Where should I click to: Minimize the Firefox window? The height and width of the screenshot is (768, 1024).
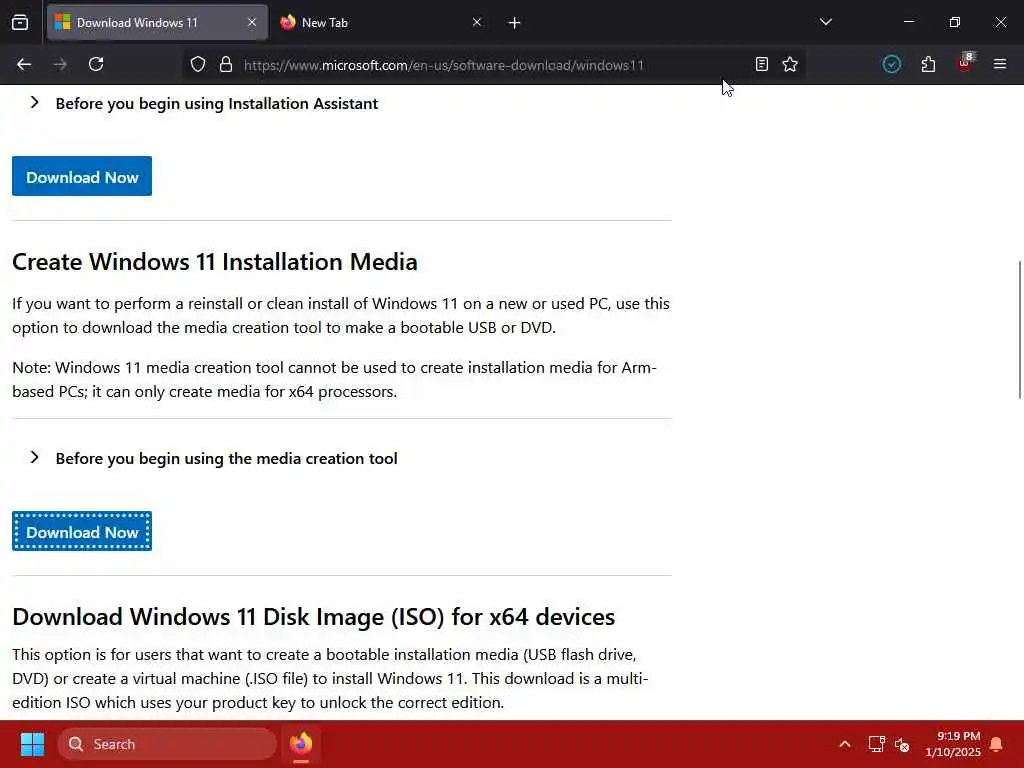click(x=908, y=22)
